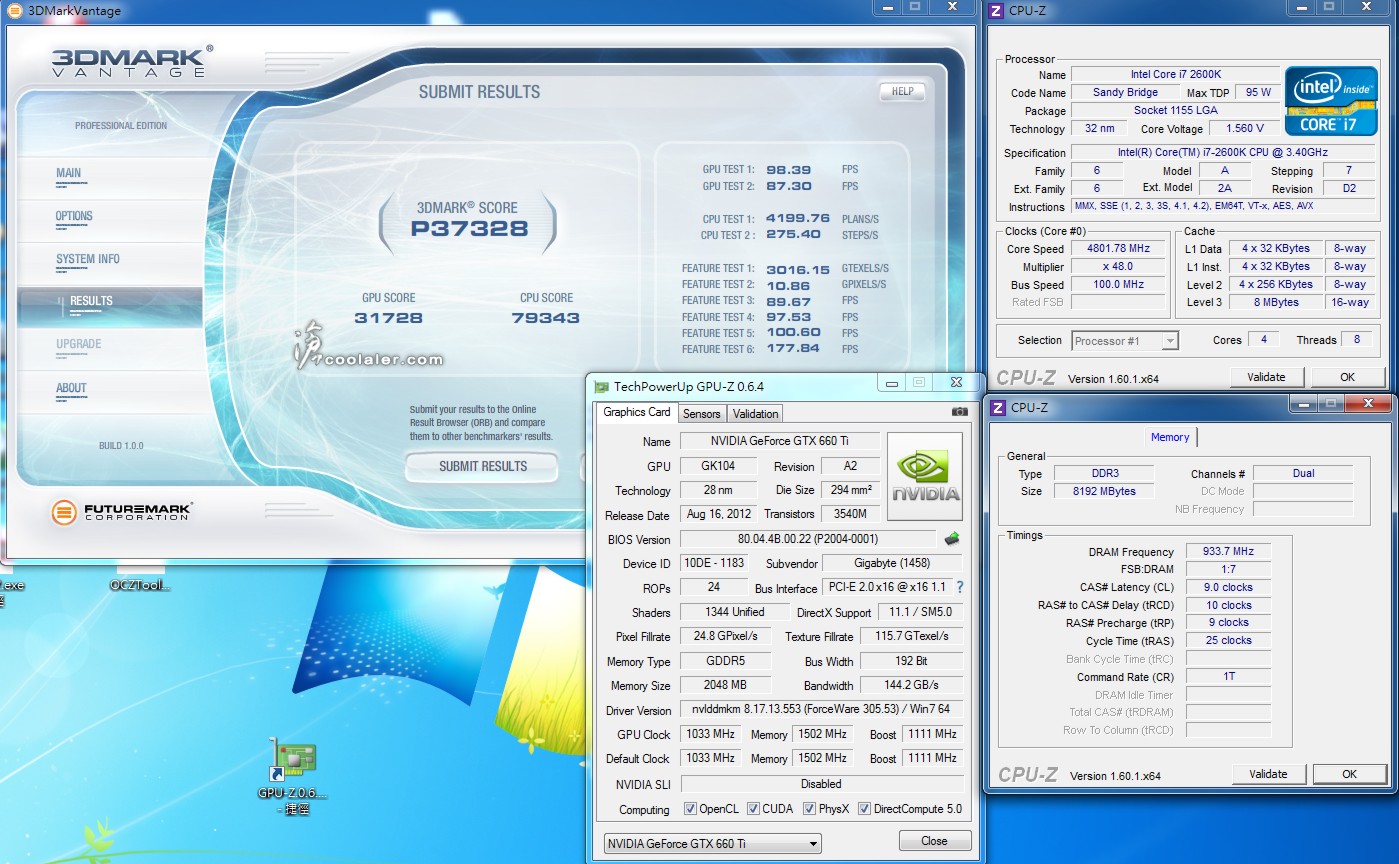Click the GPU TEST 1 value 98.39
The height and width of the screenshot is (864, 1399).
(x=789, y=169)
